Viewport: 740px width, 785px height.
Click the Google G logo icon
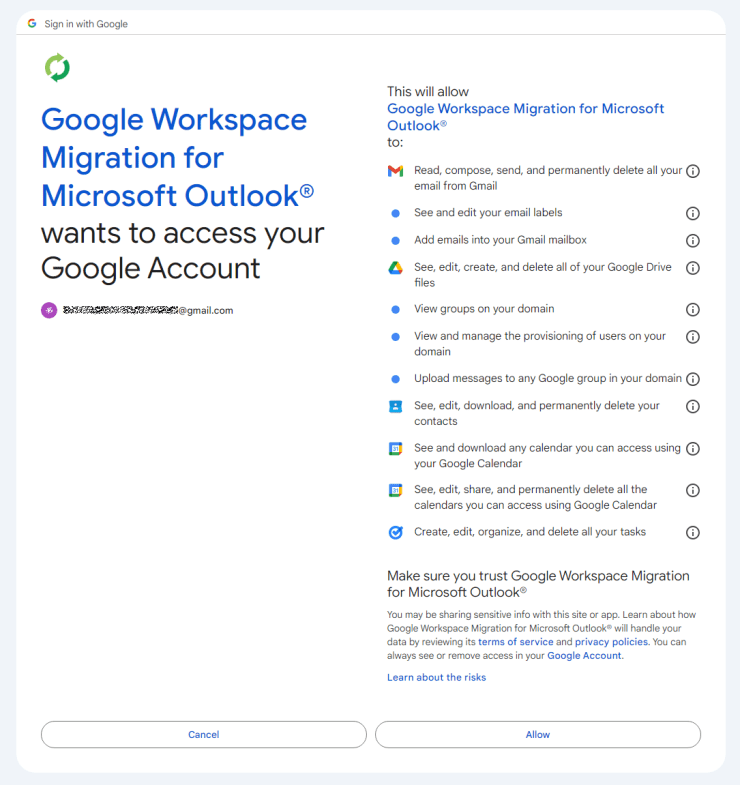[32, 24]
